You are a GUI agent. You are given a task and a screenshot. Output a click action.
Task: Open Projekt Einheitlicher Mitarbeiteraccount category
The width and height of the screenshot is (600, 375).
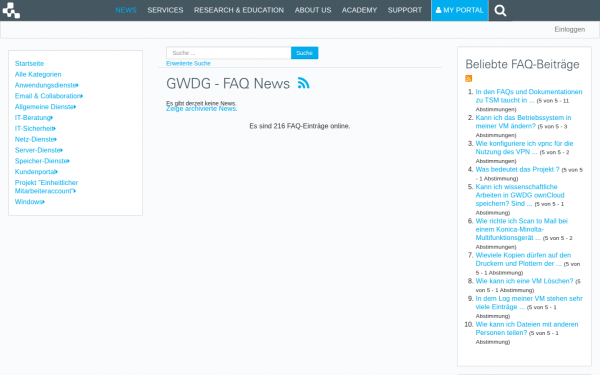point(46,187)
